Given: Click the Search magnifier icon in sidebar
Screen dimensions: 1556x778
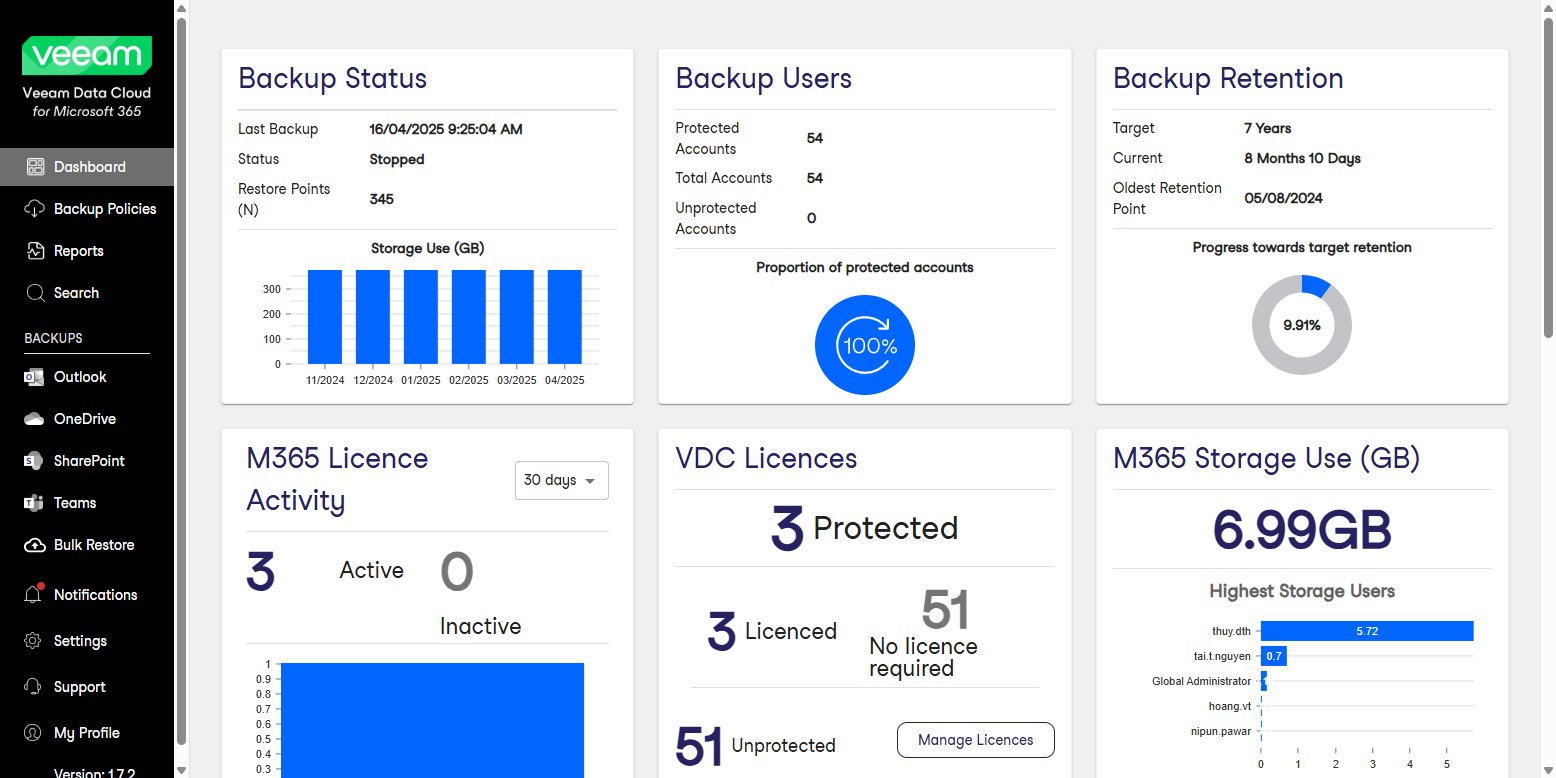Looking at the screenshot, I should [x=36, y=293].
